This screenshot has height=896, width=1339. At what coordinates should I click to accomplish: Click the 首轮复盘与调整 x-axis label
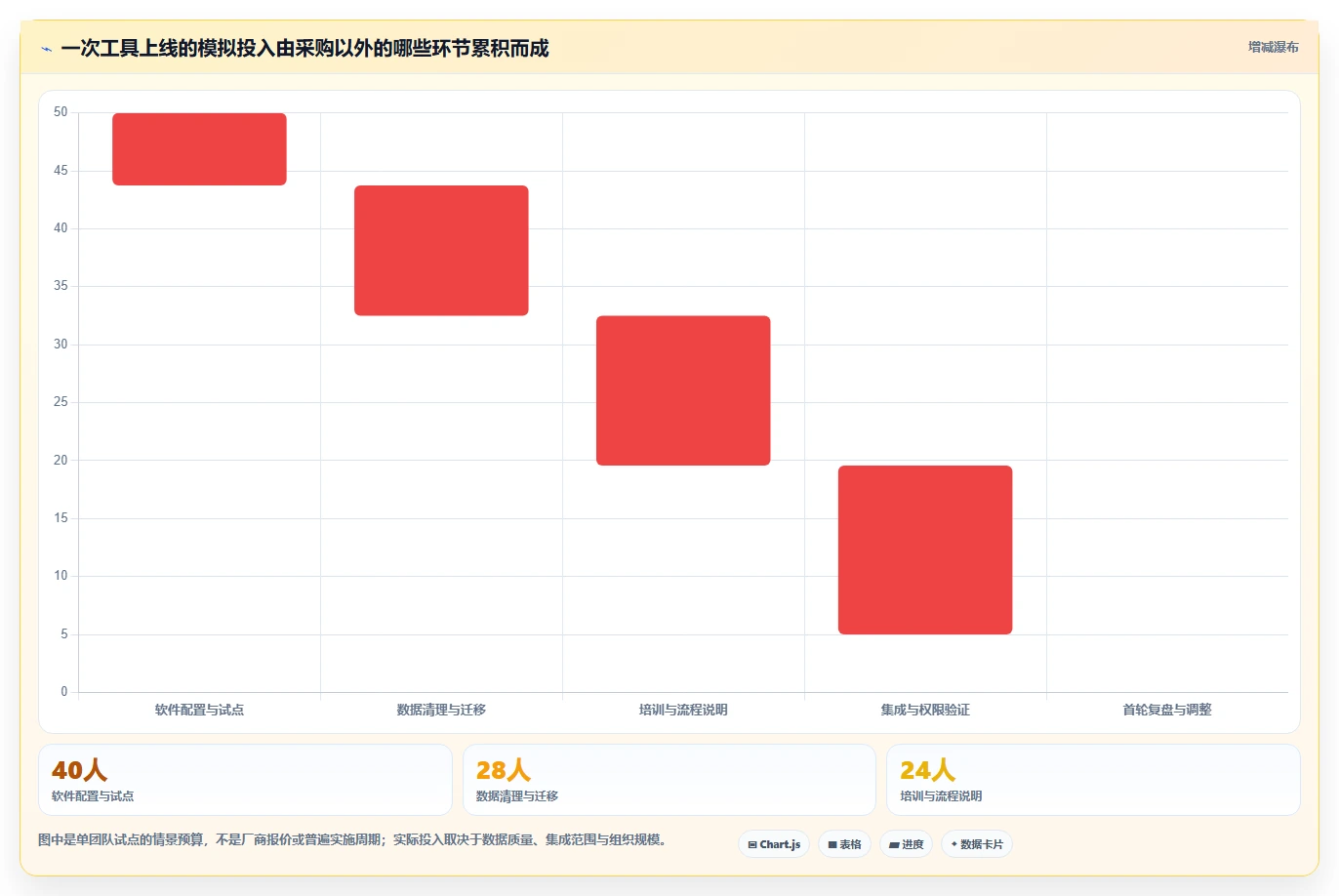coord(1167,710)
